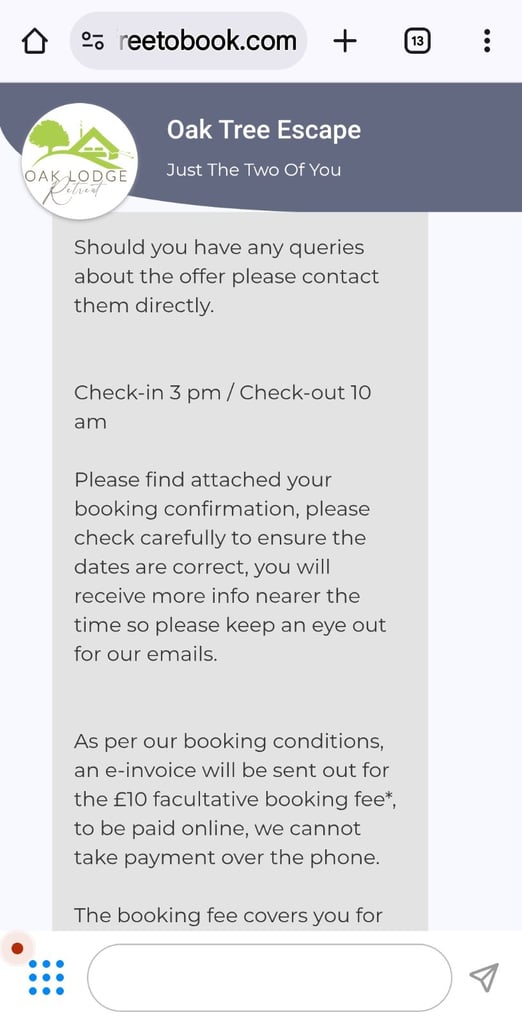Tap the browser home icon
This screenshot has height=1024, width=522.
pos(35,42)
